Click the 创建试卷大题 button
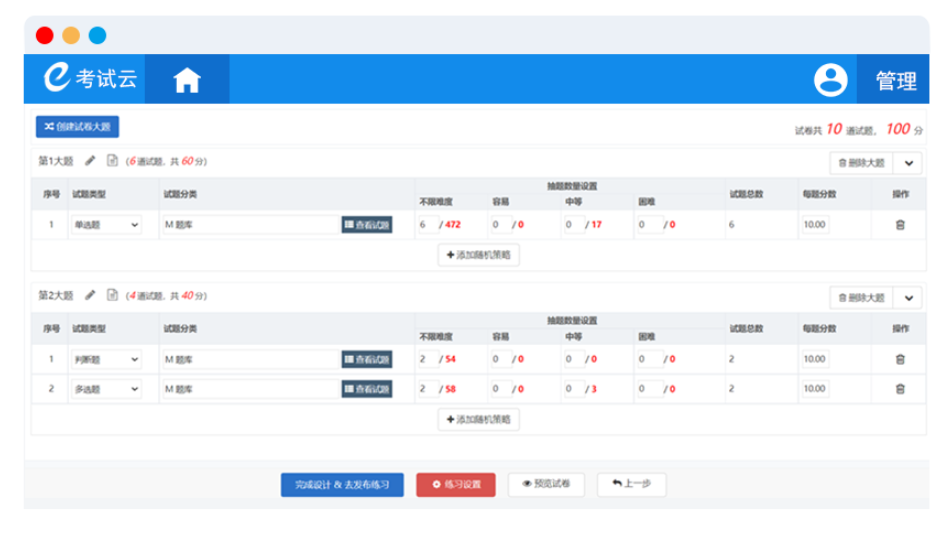 click(77, 127)
